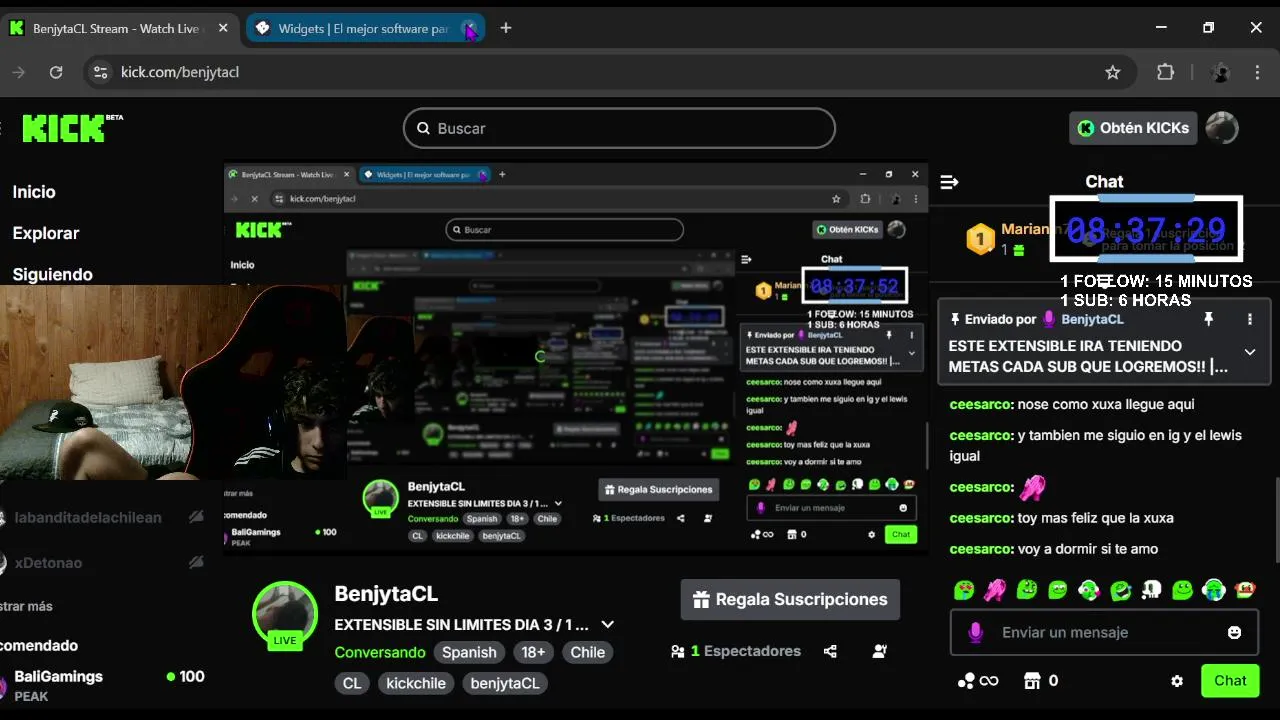Screen dimensions: 1280x720
Task: Open the user avatar menu in the Kick header
Action: point(1222,128)
